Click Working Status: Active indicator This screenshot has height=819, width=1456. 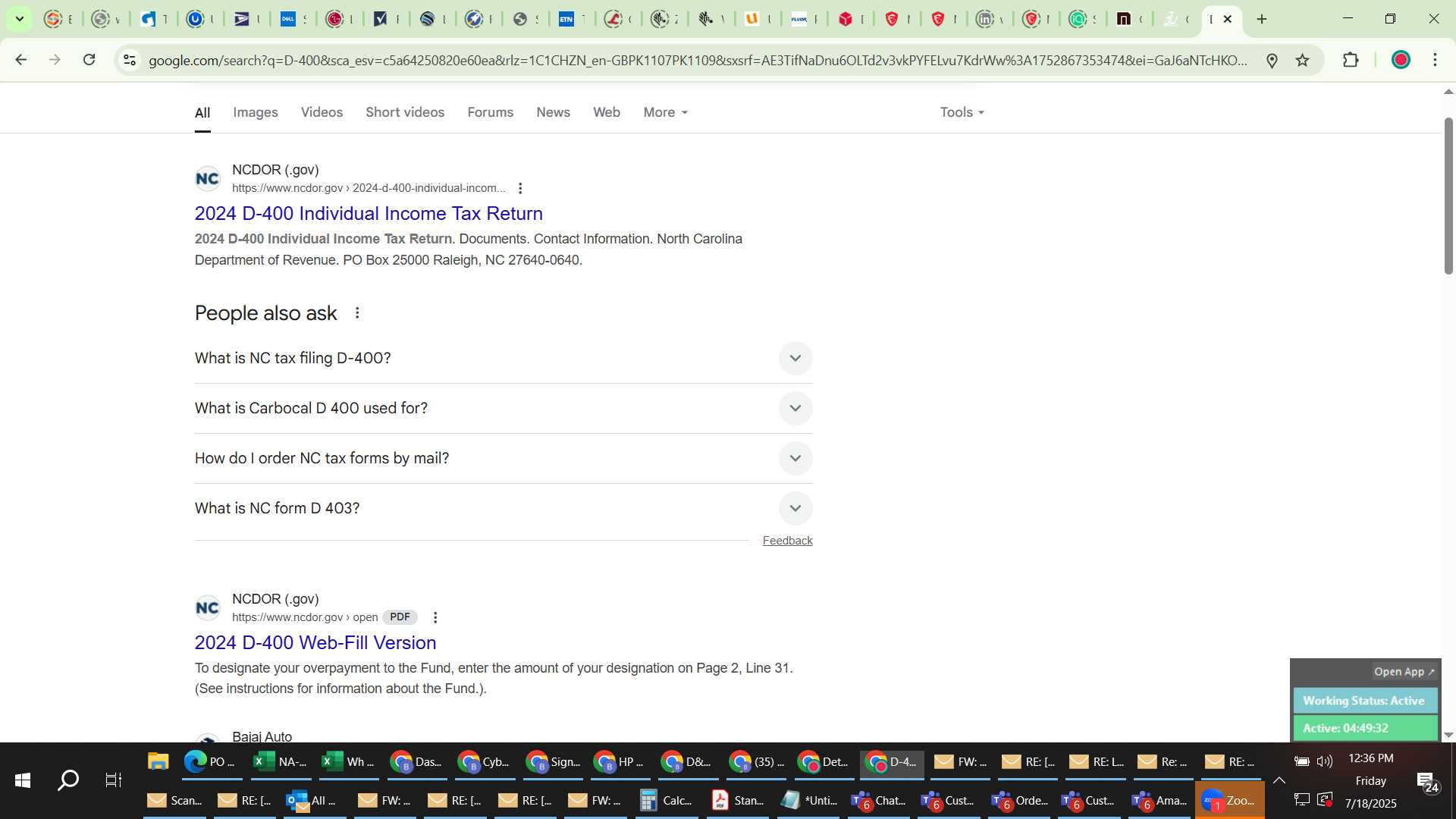point(1364,701)
